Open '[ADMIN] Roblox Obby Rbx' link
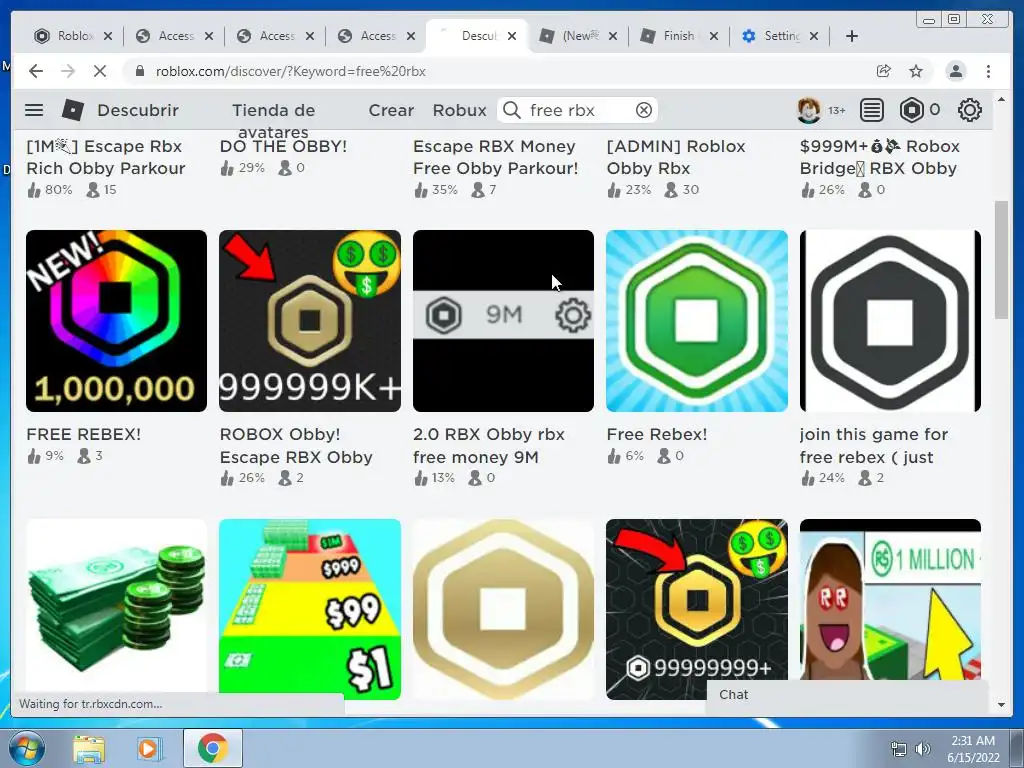Viewport: 1024px width, 768px height. [x=676, y=157]
